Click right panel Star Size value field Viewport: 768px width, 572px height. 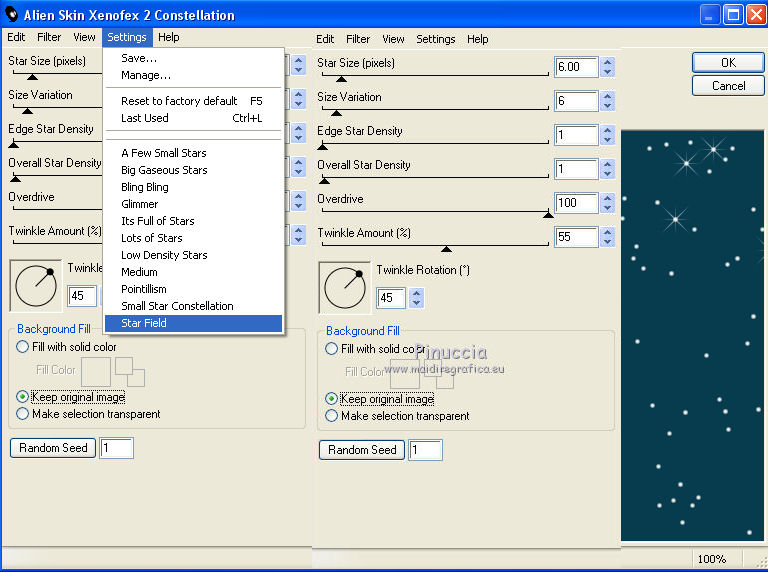click(576, 67)
